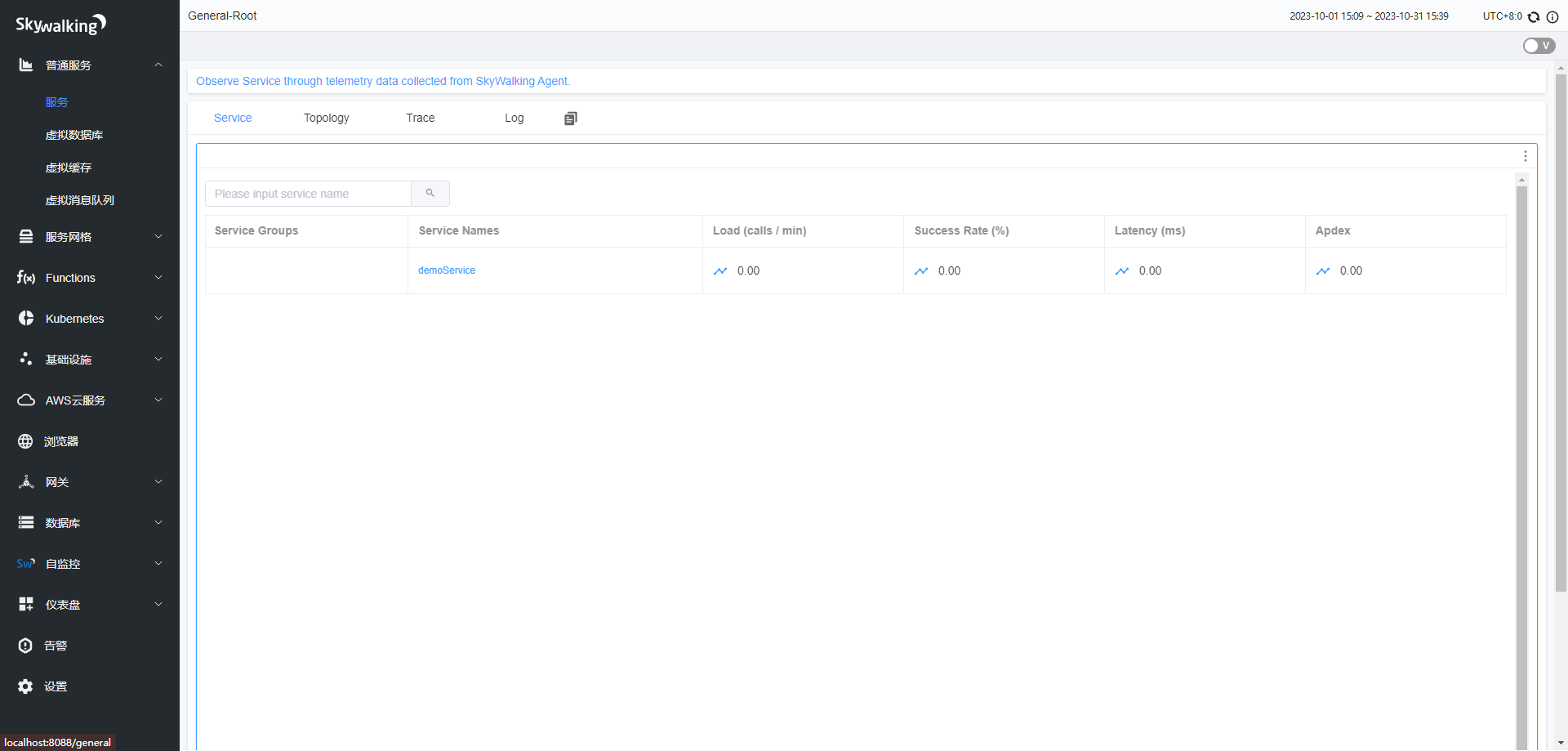Click the copy icon beside Log tab

(570, 118)
